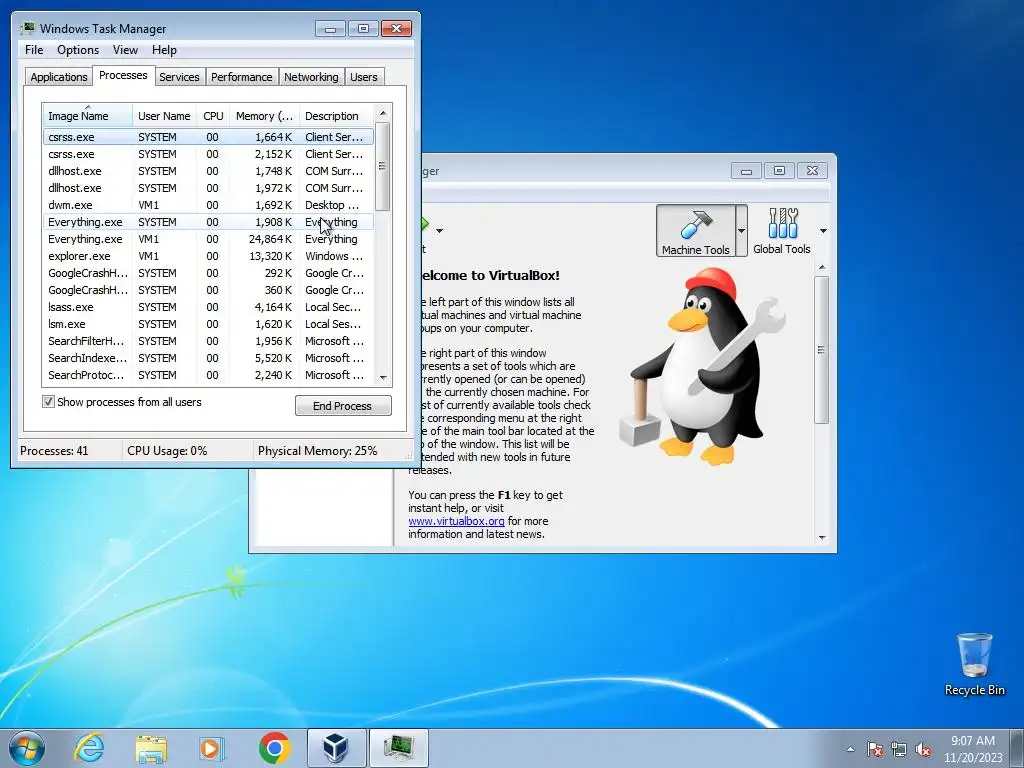Click the VirtualBox welcome pane scrollbar thumb

click(x=822, y=350)
